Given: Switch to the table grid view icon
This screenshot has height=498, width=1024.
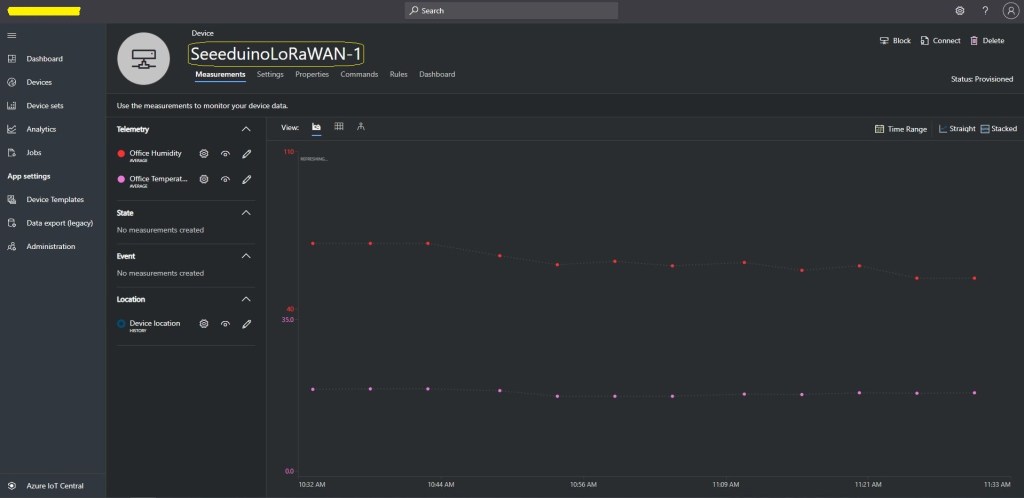Looking at the screenshot, I should pos(339,127).
